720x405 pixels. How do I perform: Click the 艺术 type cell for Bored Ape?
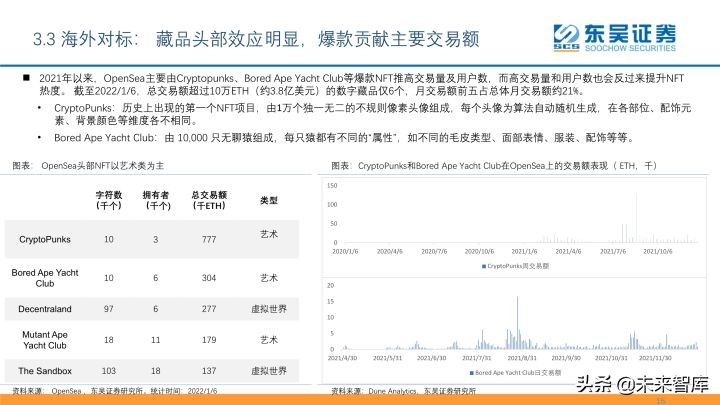[269, 278]
